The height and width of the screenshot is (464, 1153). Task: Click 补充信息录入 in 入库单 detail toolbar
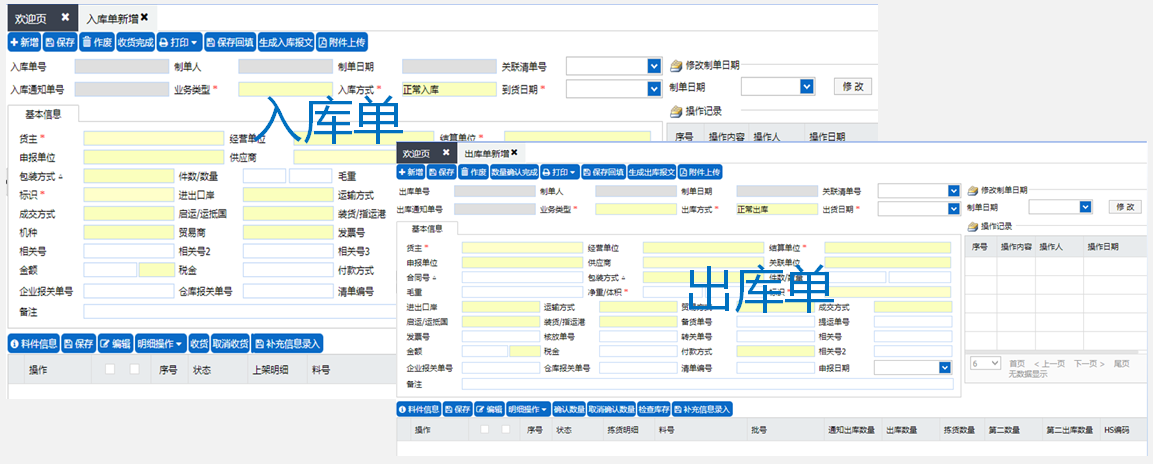pyautogui.click(x=287, y=343)
